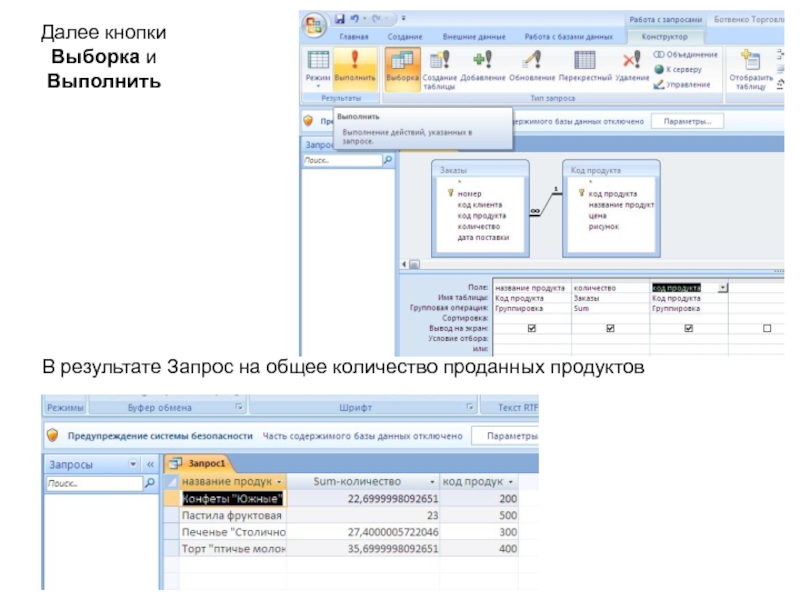This screenshot has height=600, width=800.
Task: Choose the Обновление query type
Action: pyautogui.click(x=532, y=66)
